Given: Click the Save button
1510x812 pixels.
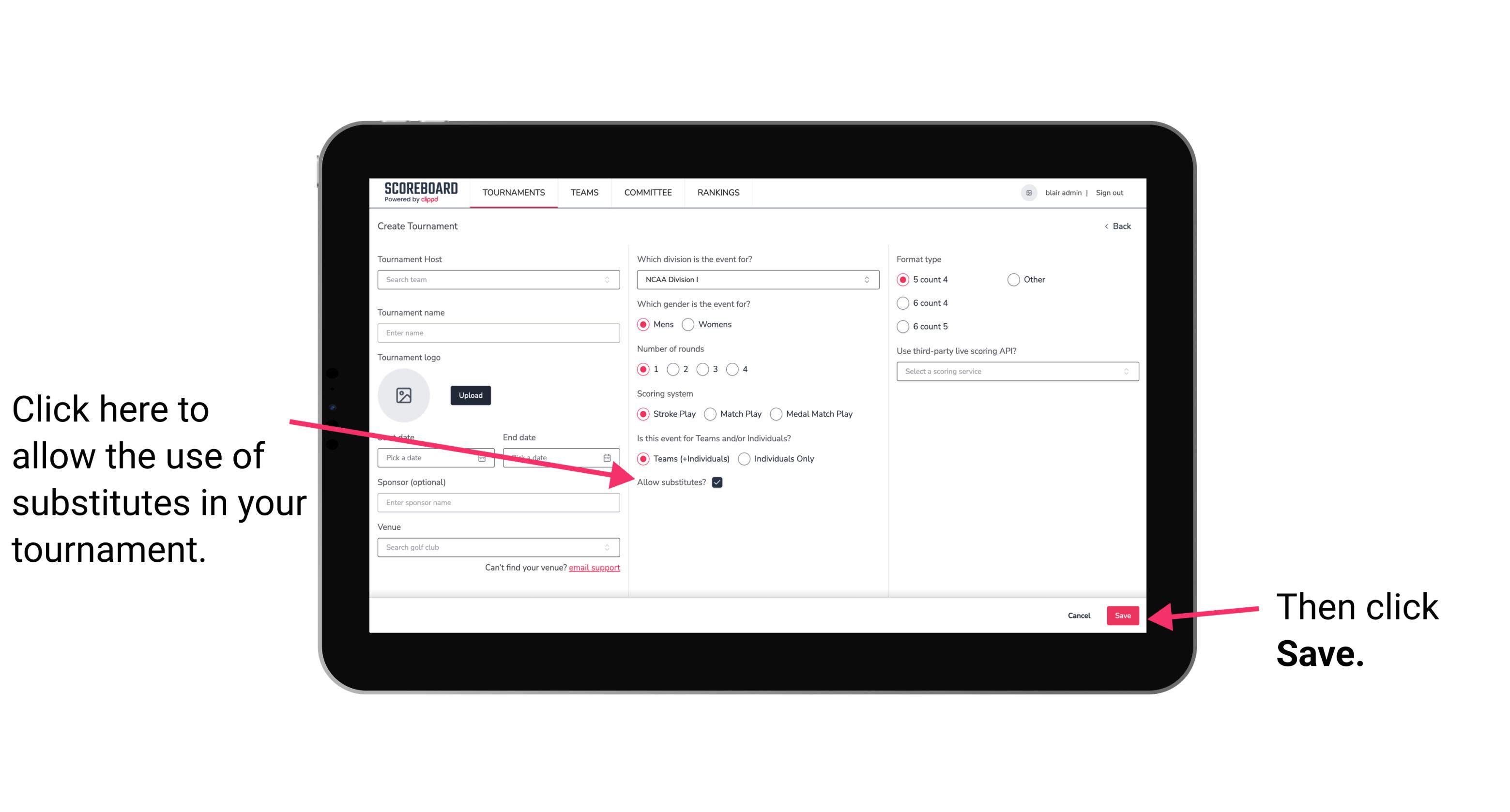Looking at the screenshot, I should point(1122,614).
